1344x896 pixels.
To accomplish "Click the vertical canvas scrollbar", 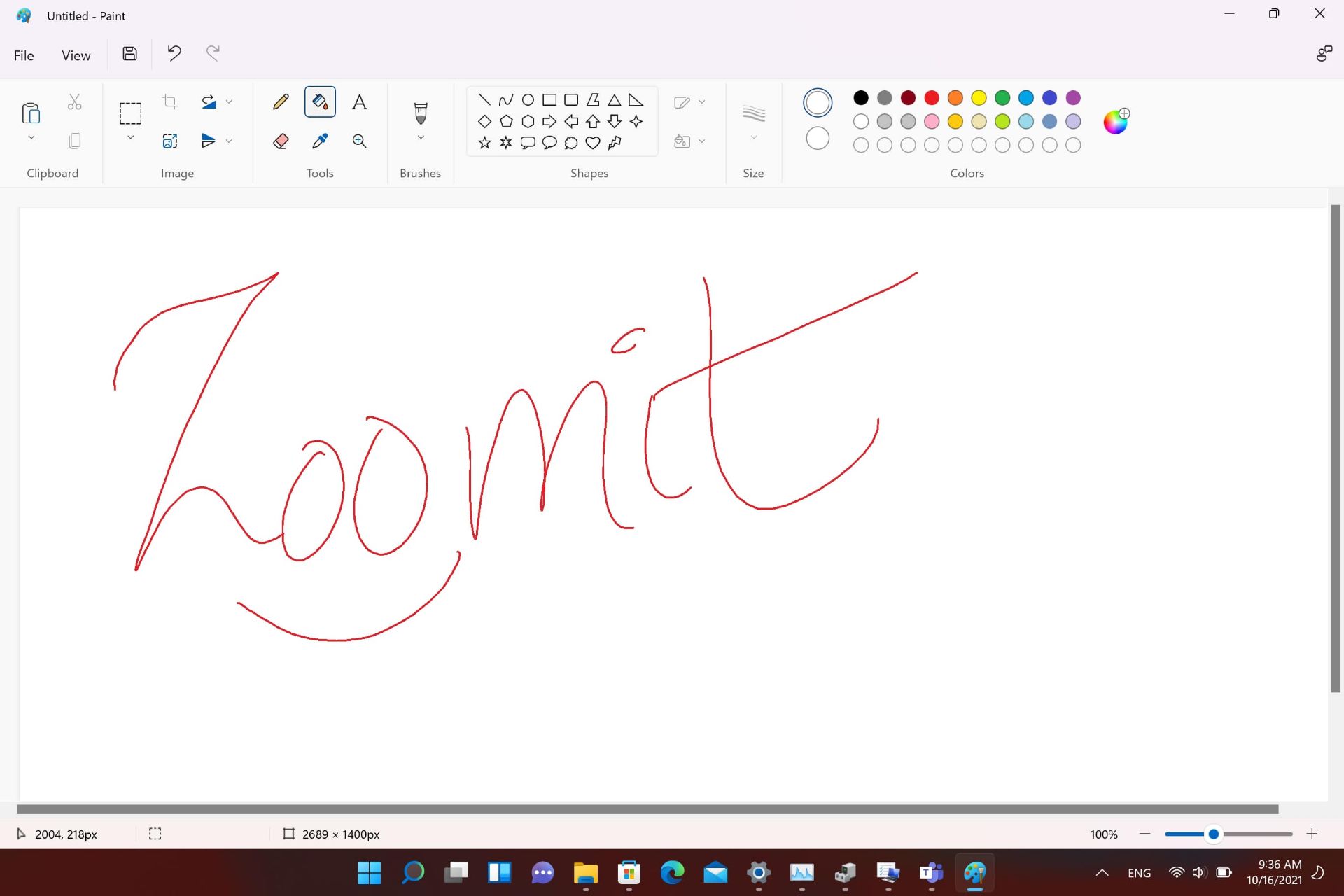I will [x=1336, y=448].
